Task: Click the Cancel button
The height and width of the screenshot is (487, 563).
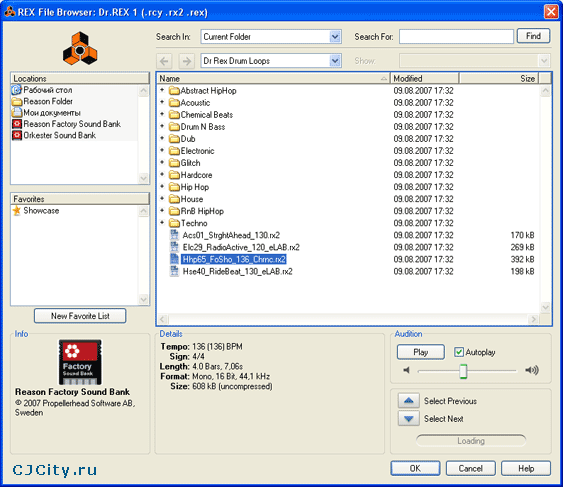Action: click(x=470, y=468)
